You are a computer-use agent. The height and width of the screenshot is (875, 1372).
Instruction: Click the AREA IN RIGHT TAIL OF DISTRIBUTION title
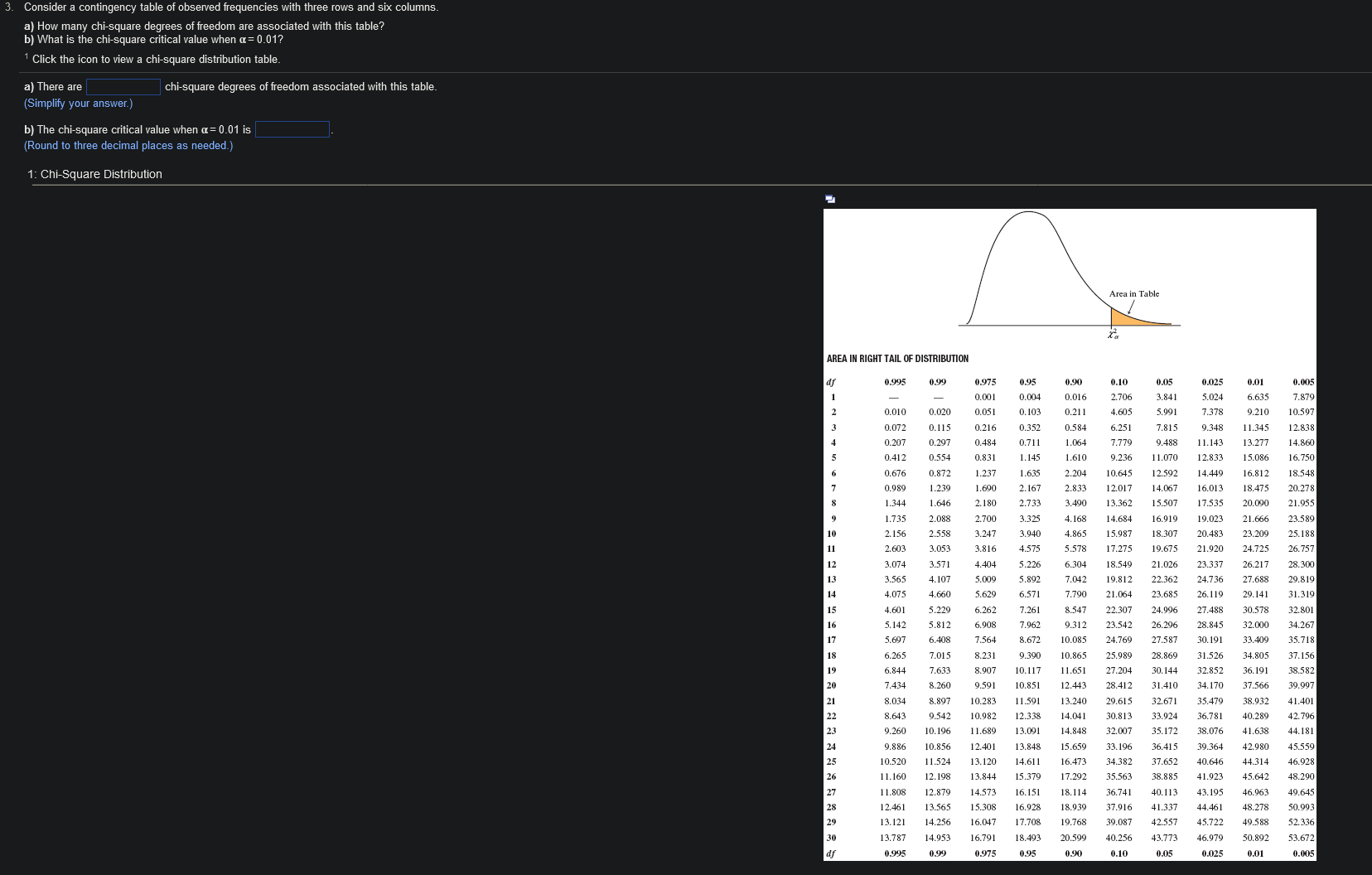[x=896, y=359]
